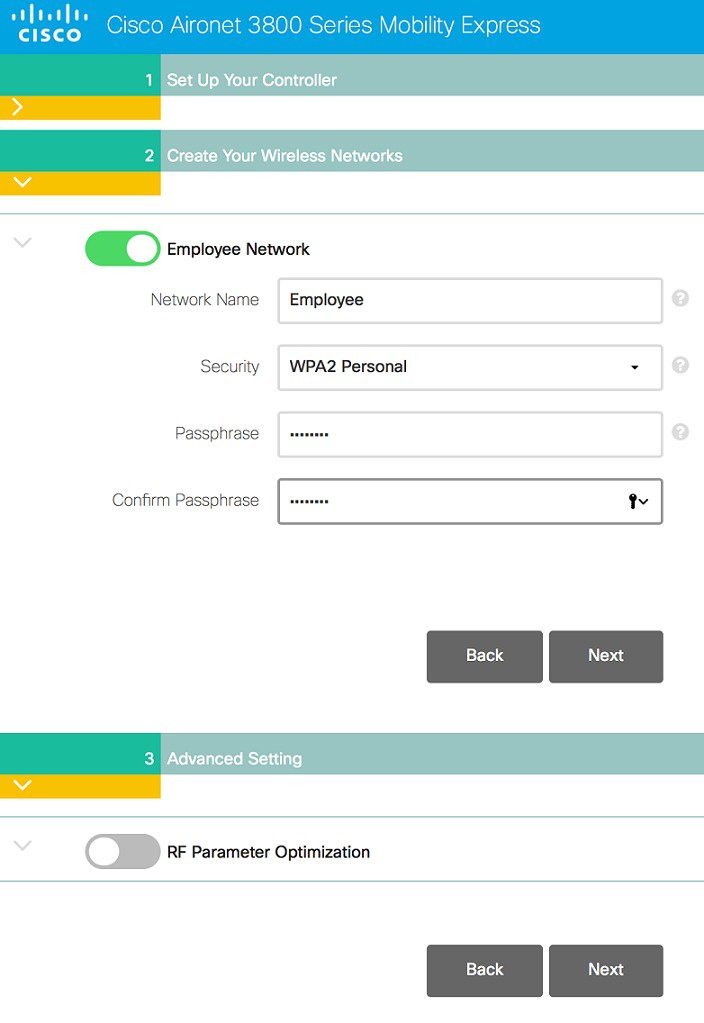Click the Cisco logo in header
The image size is (704, 1023).
[x=50, y=24]
